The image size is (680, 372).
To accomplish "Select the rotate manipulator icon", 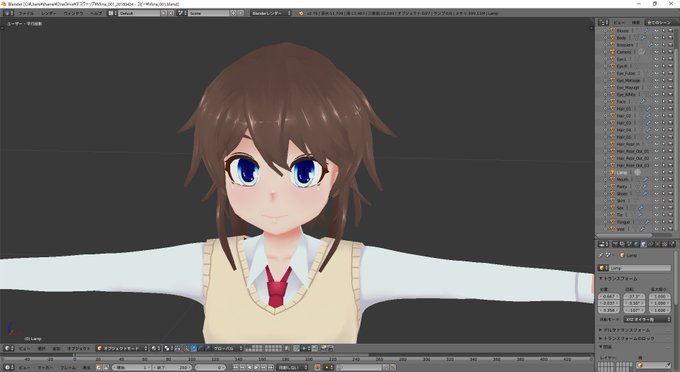I will 201,349.
